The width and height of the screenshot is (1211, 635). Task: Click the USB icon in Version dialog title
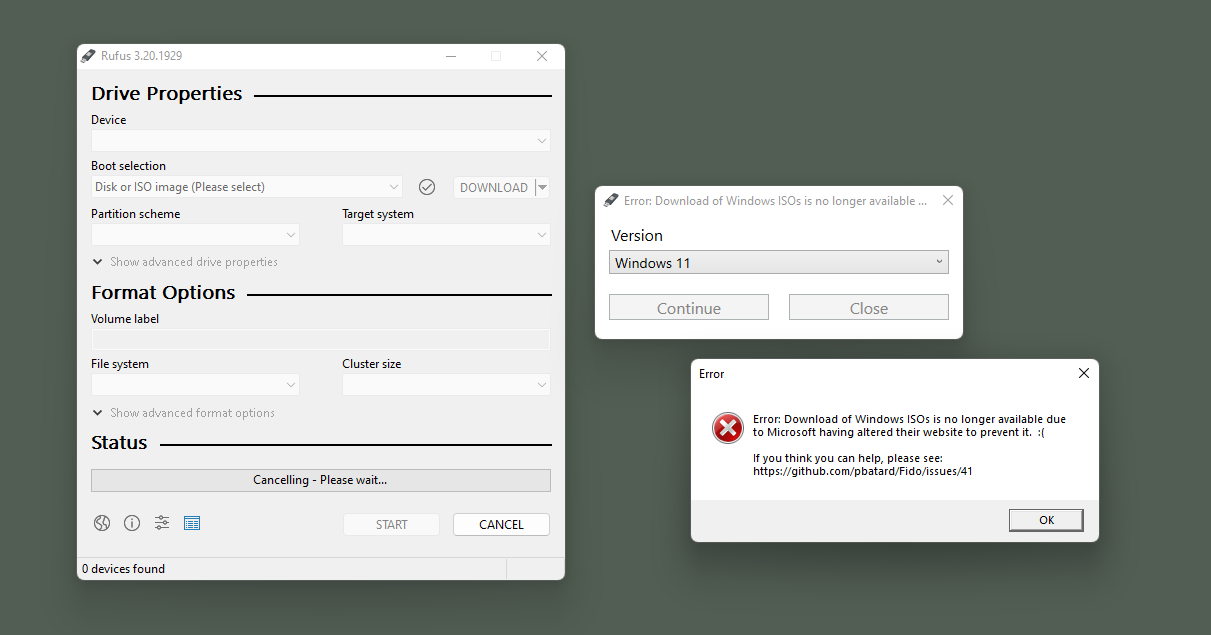tap(611, 201)
